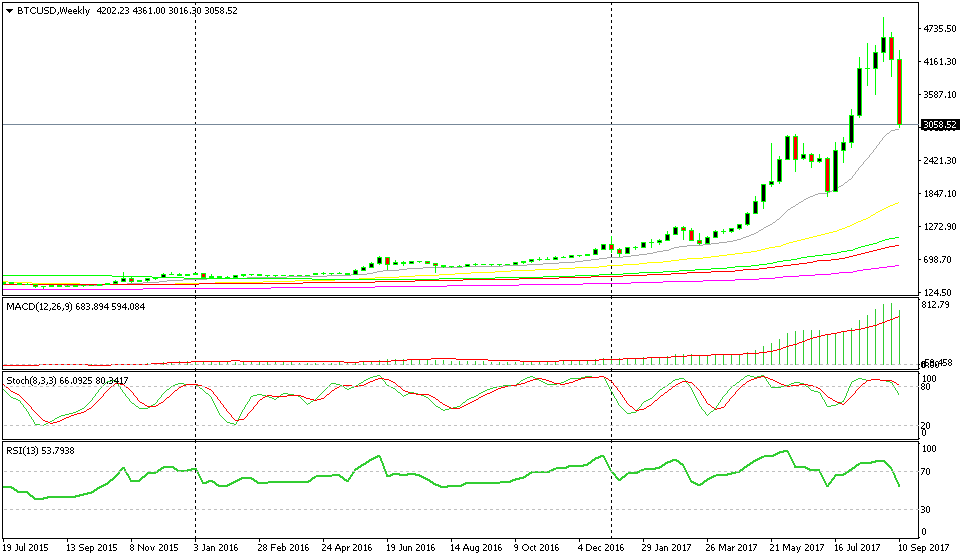
Task: Click the 4 Dec 2016 date label
Action: (603, 549)
